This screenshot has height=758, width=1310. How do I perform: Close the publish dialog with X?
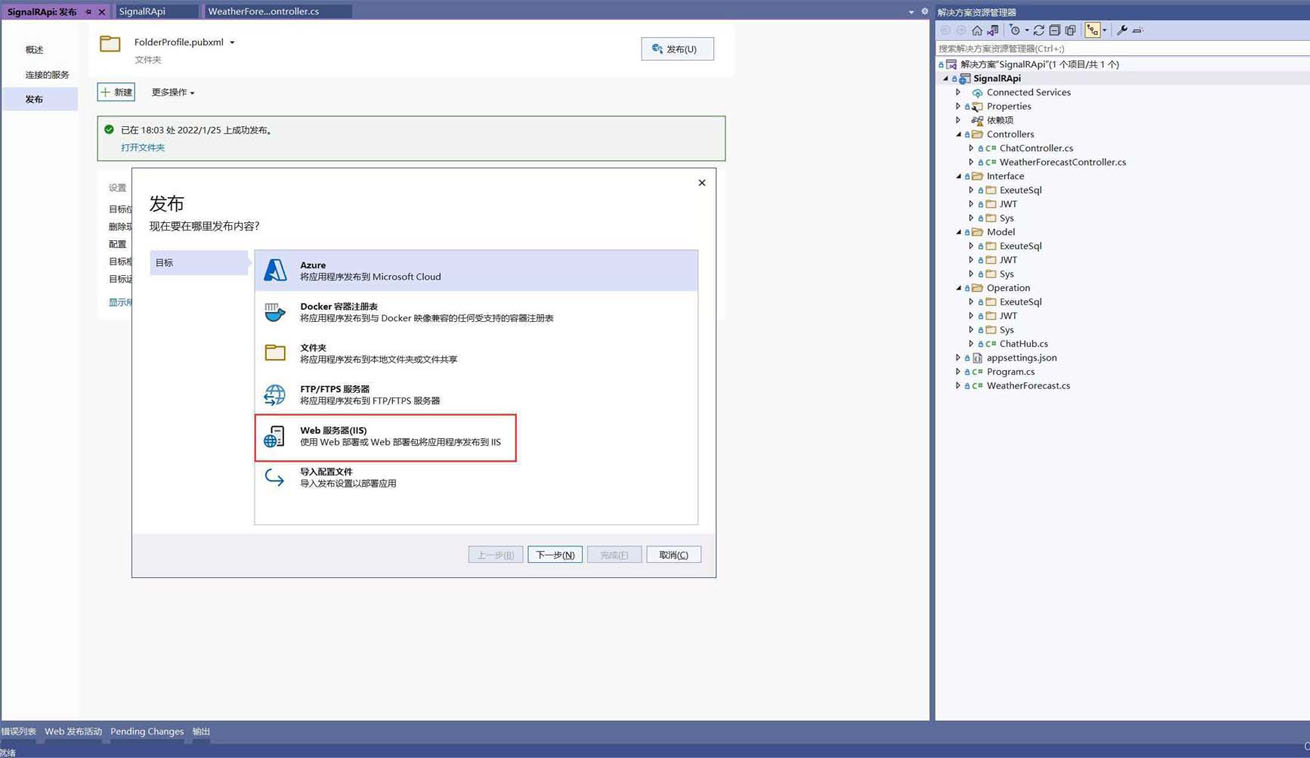(702, 183)
